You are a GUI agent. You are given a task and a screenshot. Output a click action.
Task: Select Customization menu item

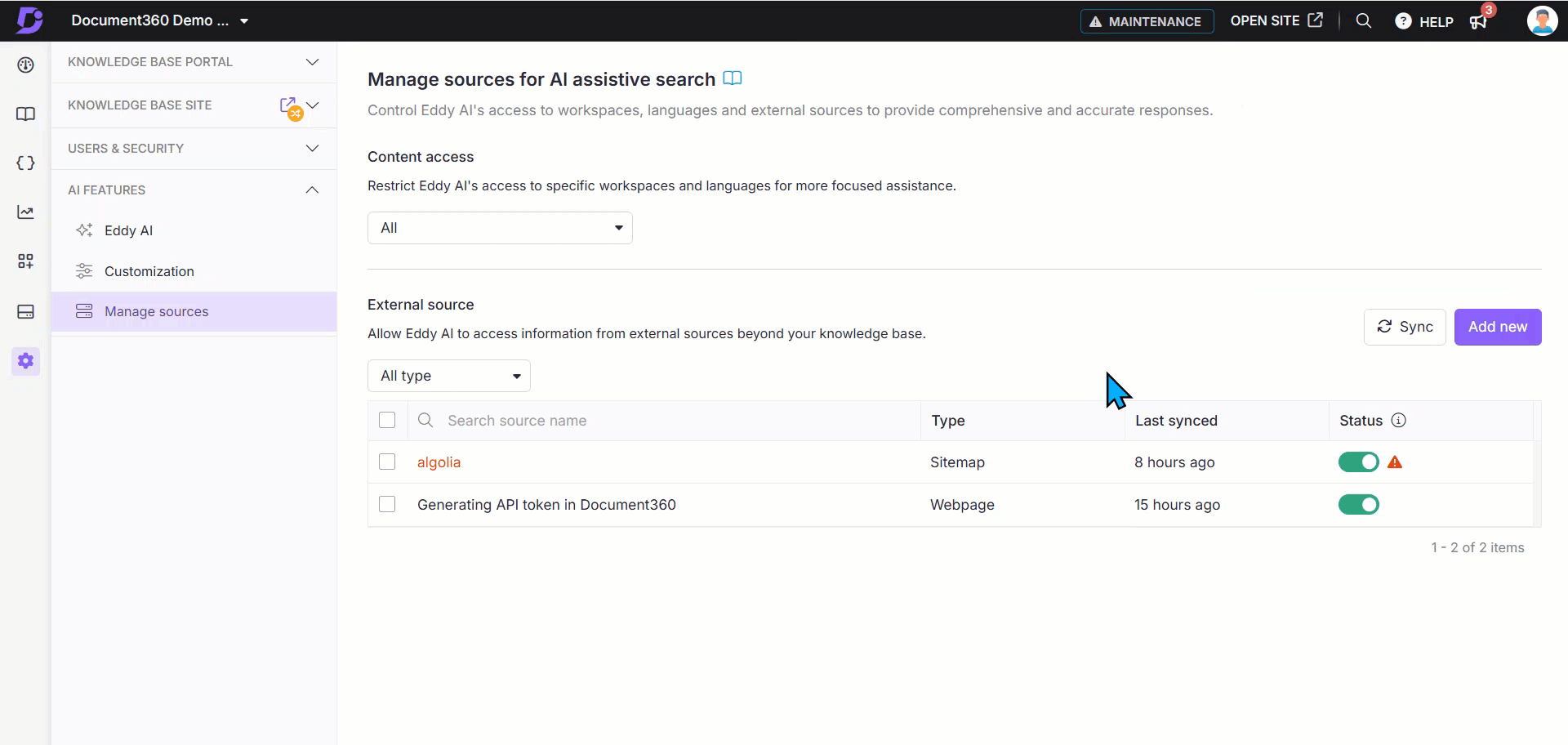194,271
